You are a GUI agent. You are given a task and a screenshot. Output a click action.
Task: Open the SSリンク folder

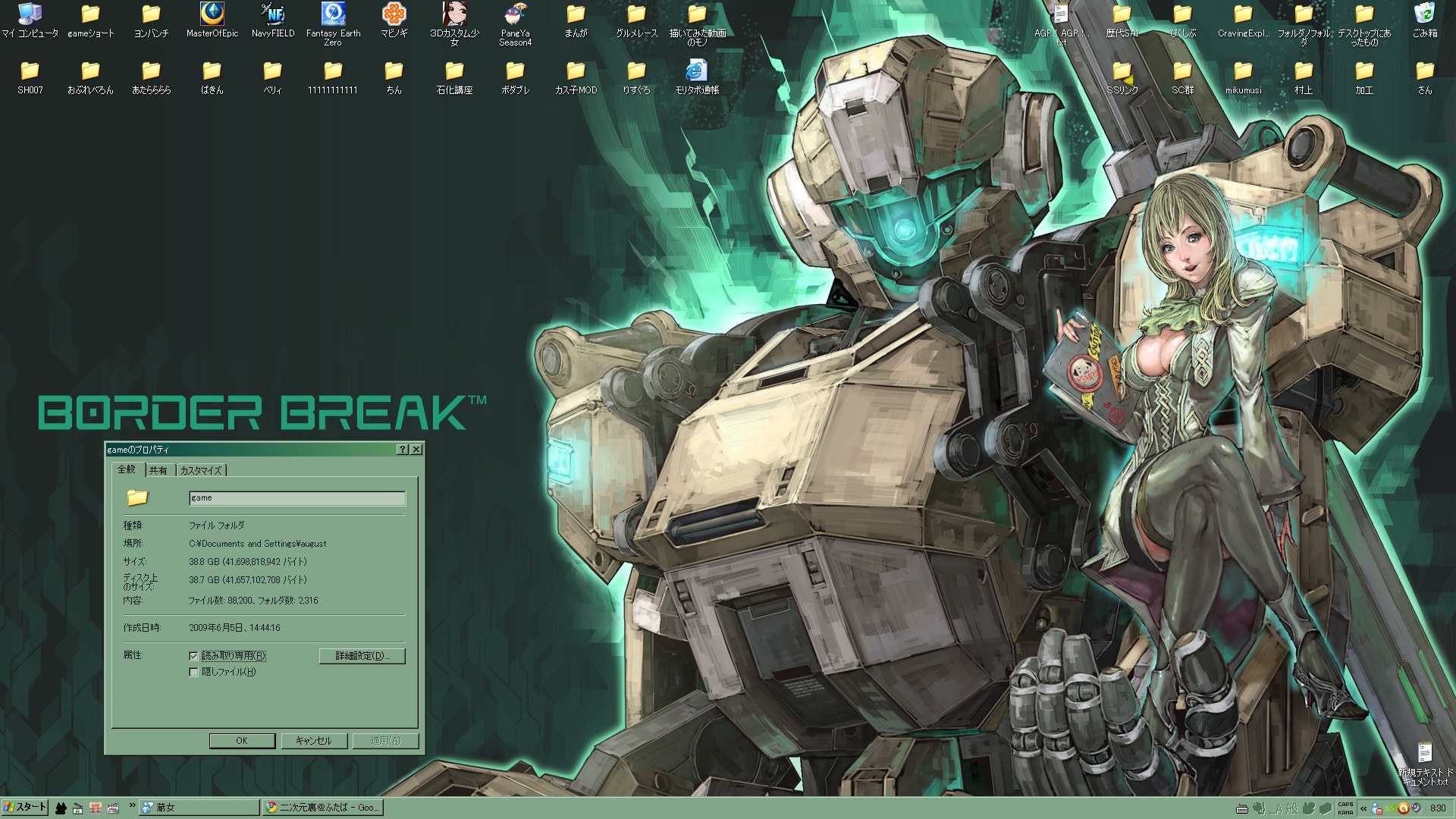1122,77
